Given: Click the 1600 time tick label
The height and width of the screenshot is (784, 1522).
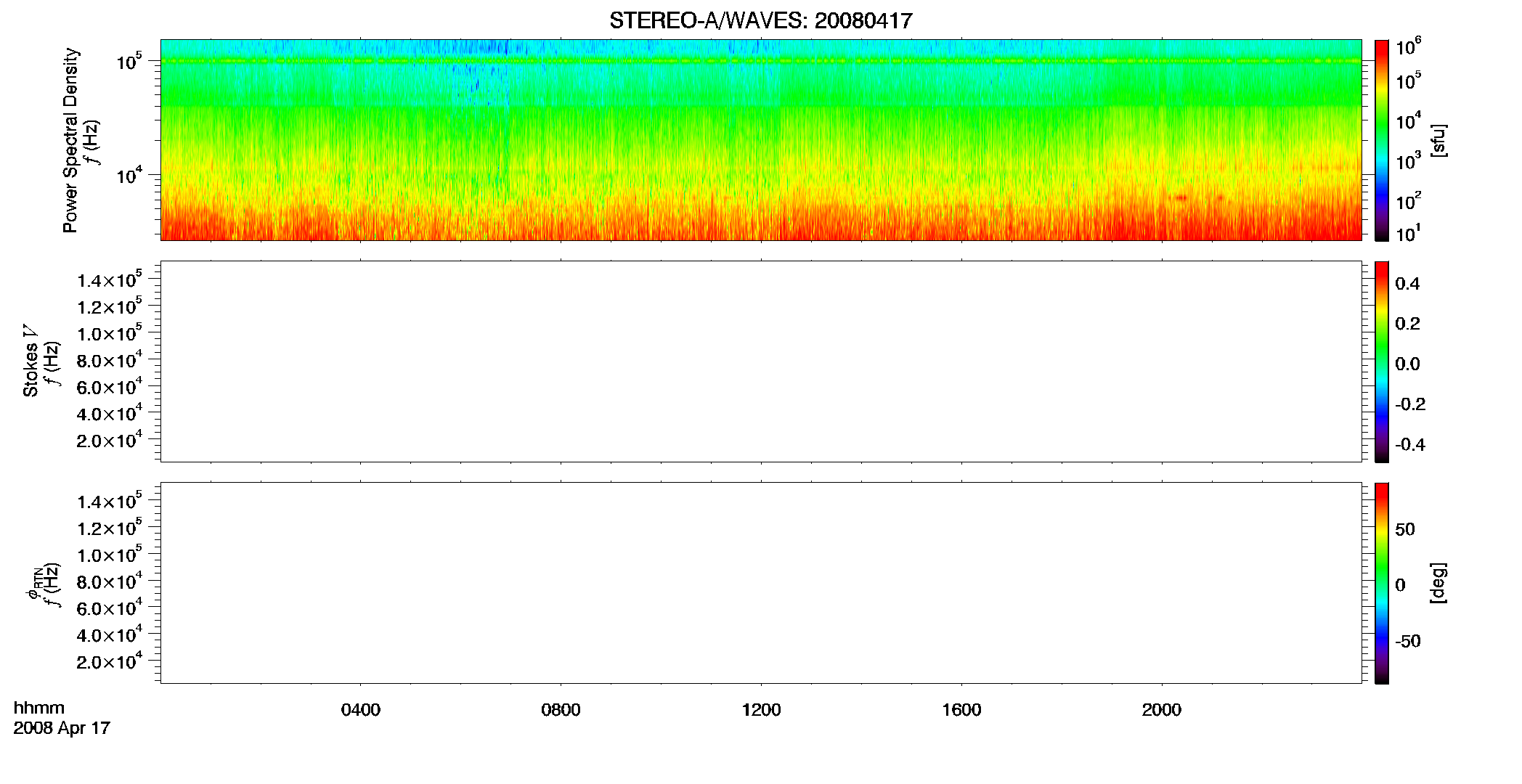Looking at the screenshot, I should click(x=961, y=710).
